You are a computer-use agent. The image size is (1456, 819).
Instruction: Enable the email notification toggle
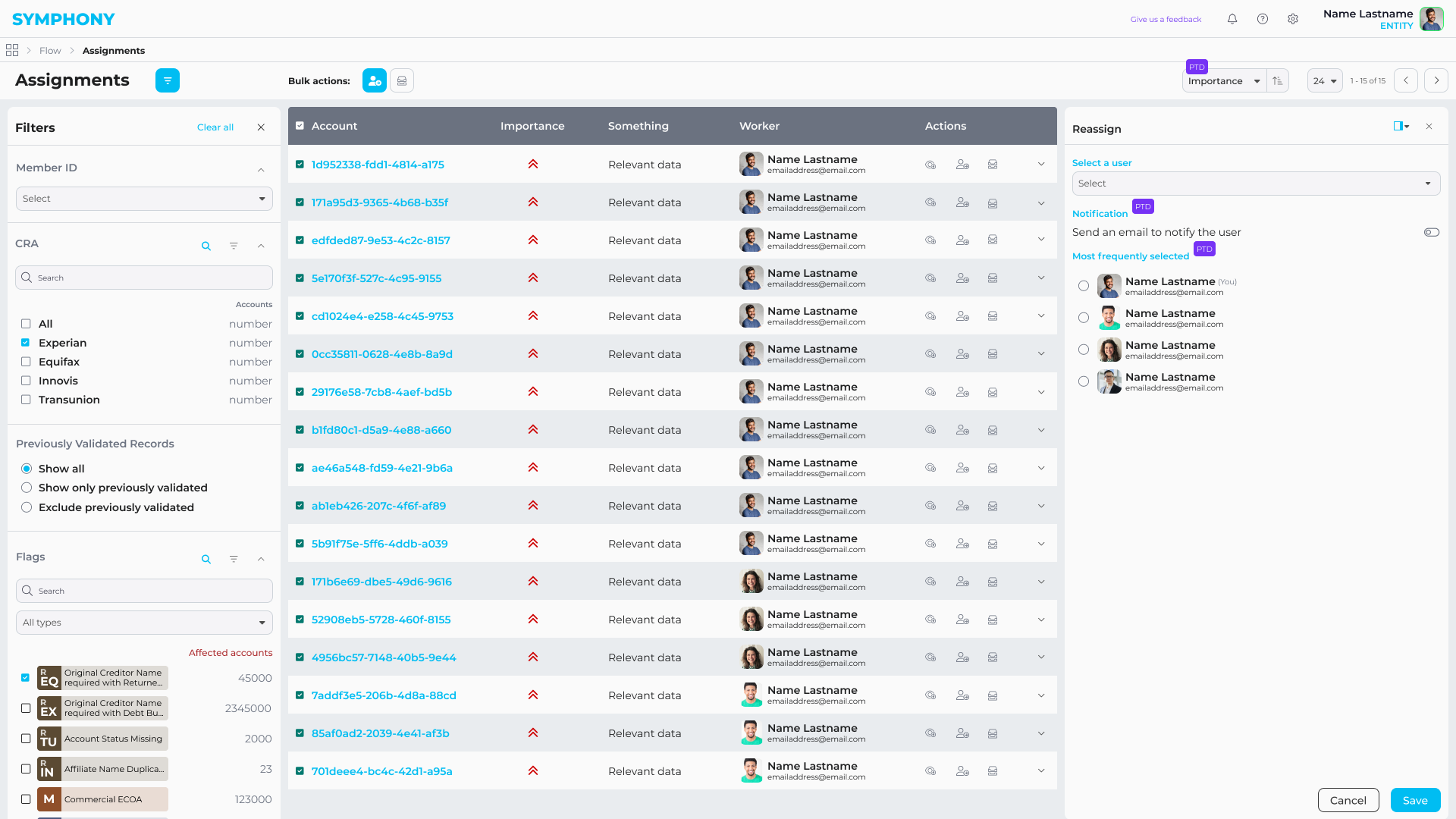coord(1431,232)
